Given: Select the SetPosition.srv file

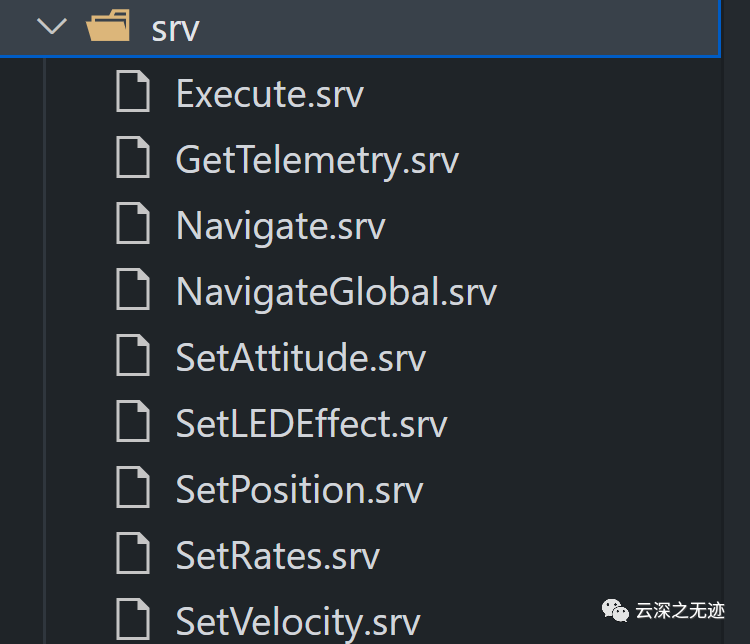Looking at the screenshot, I should (299, 490).
